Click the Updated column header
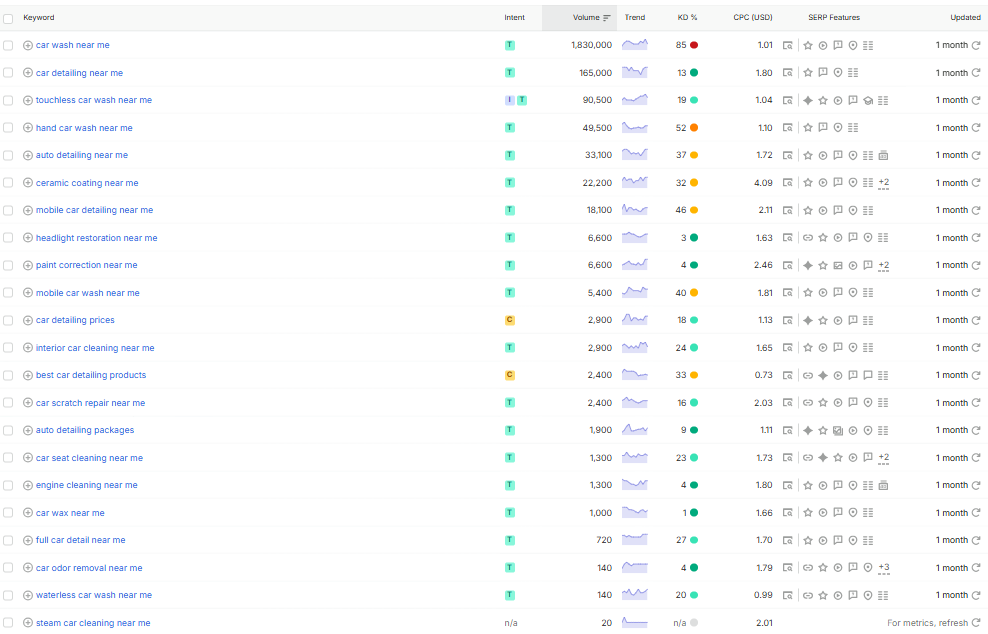The image size is (988, 634). (965, 18)
